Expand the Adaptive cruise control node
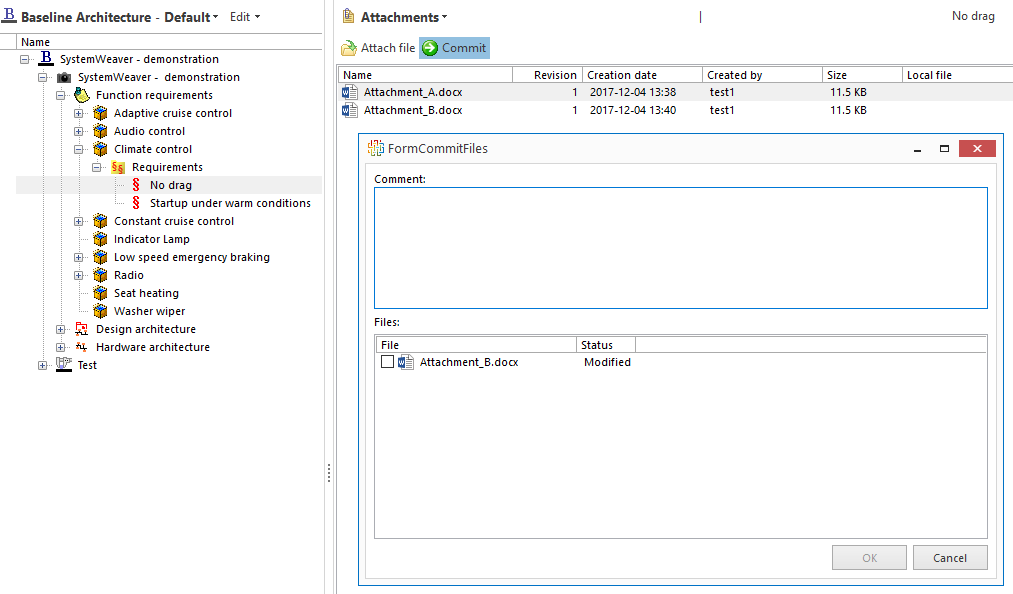The image size is (1013, 594). pos(79,112)
